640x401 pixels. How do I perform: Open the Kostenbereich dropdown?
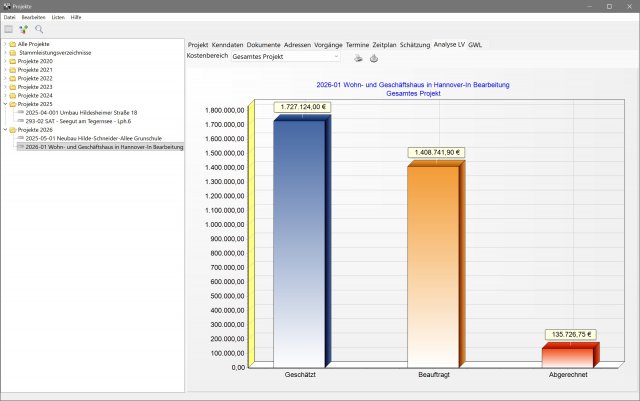pos(285,58)
